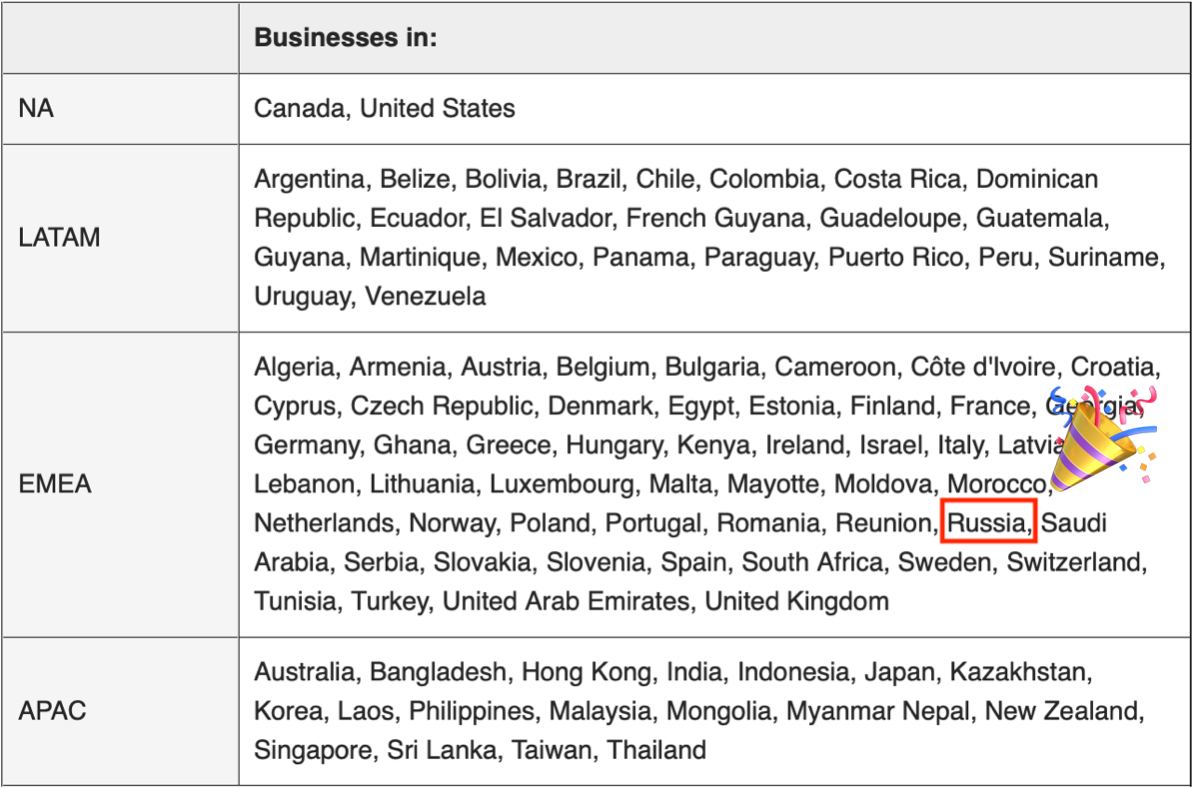Image resolution: width=1192 pixels, height=788 pixels.
Task: Select the APAC row label
Action: [x=52, y=710]
